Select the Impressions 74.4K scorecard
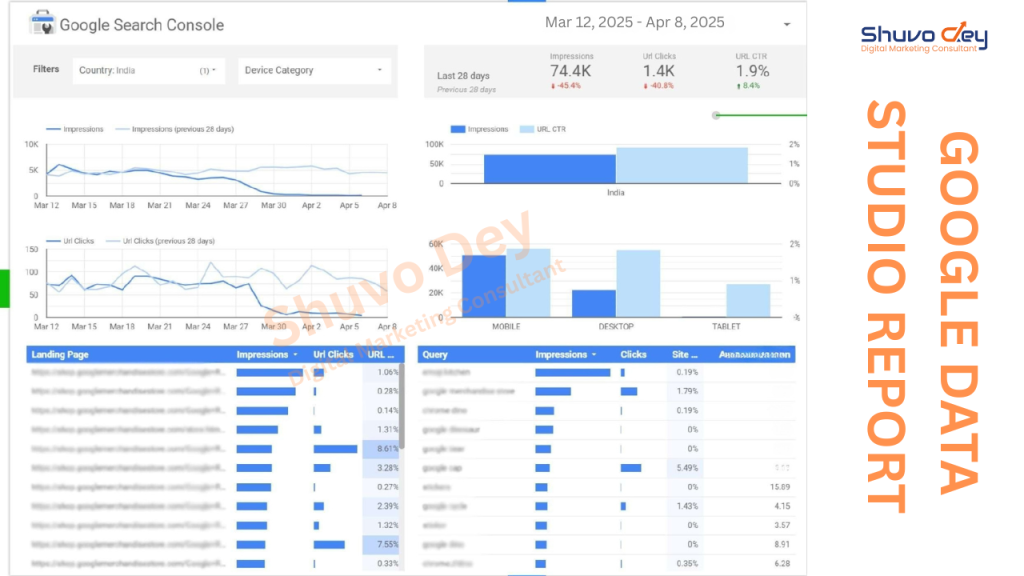Screen dimensions: 1024x576 coord(571,71)
